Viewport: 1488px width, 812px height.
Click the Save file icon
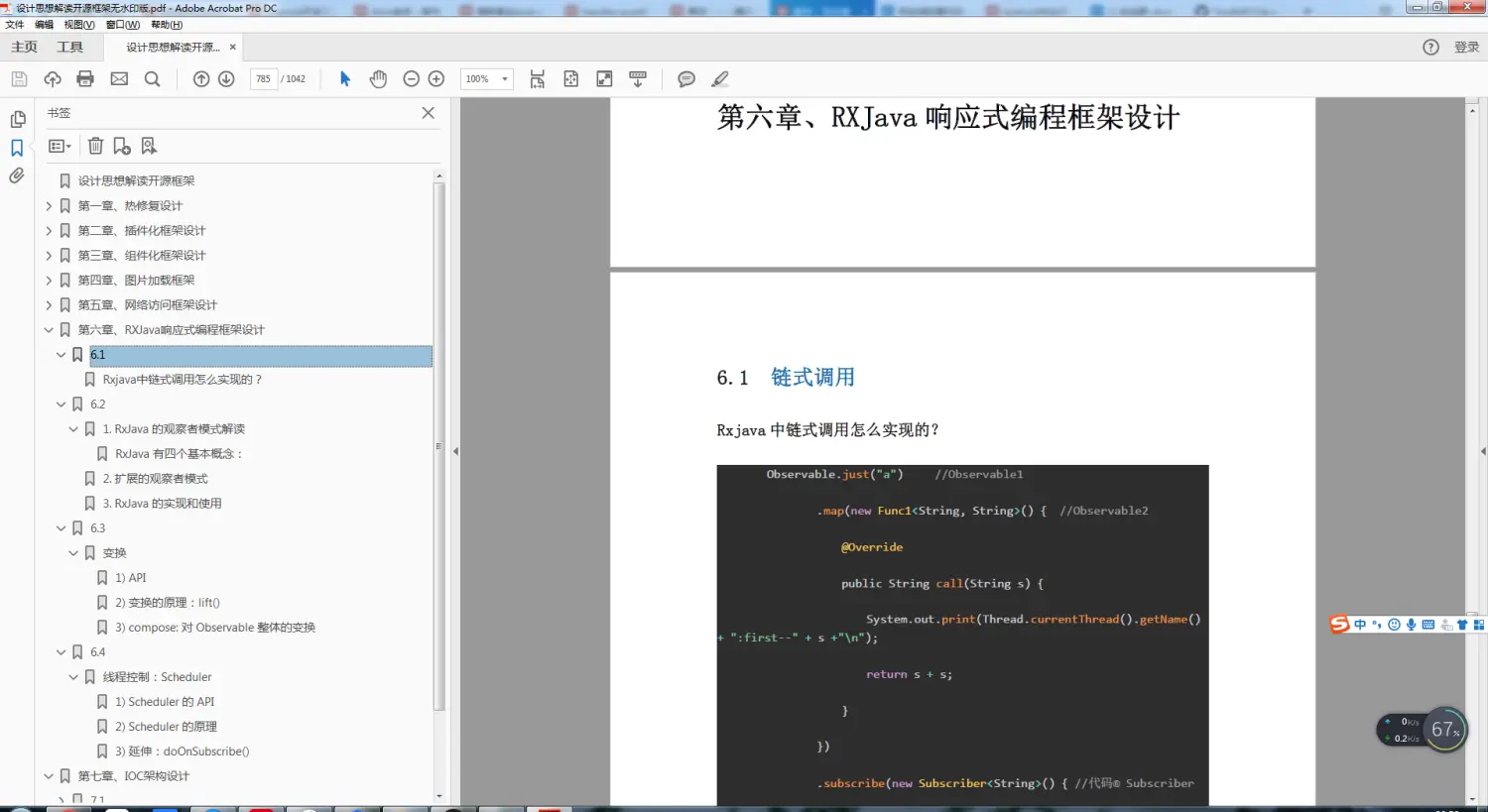[19, 79]
